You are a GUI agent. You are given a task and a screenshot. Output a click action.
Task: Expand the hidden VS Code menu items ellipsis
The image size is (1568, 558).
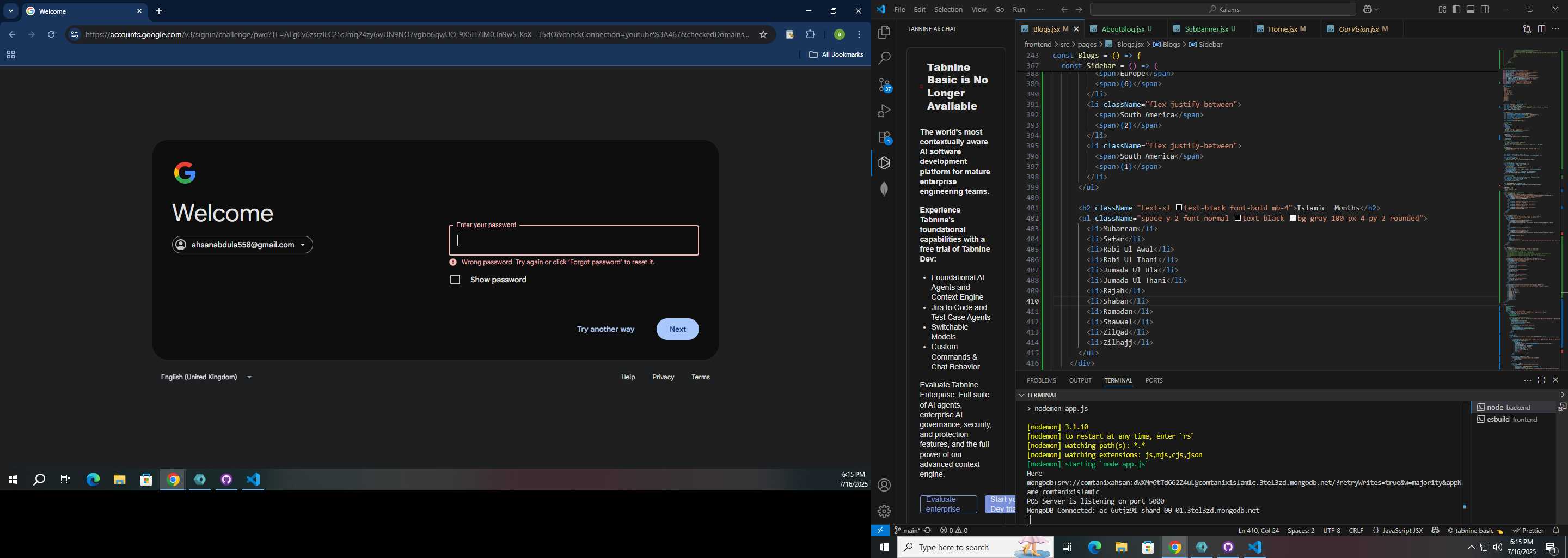point(1040,10)
